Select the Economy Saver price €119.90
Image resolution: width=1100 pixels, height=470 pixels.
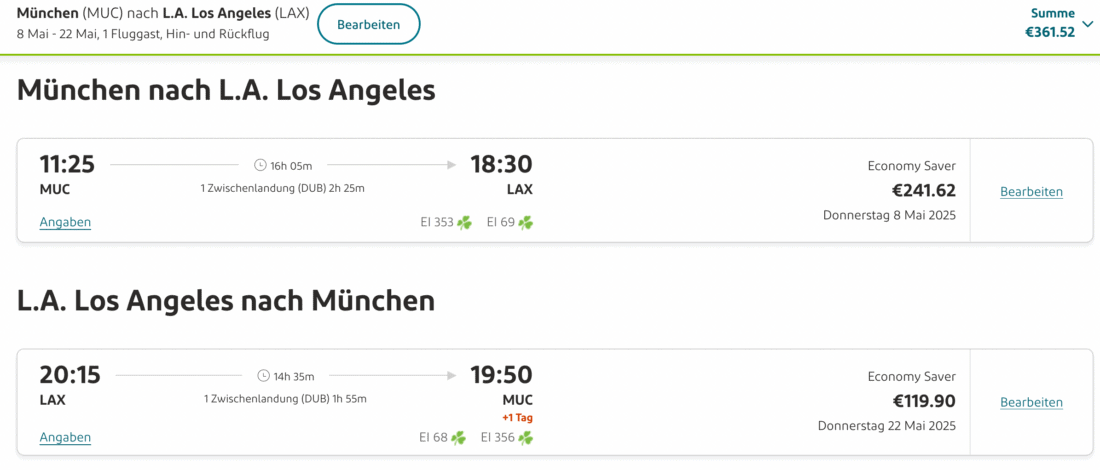pos(923,401)
